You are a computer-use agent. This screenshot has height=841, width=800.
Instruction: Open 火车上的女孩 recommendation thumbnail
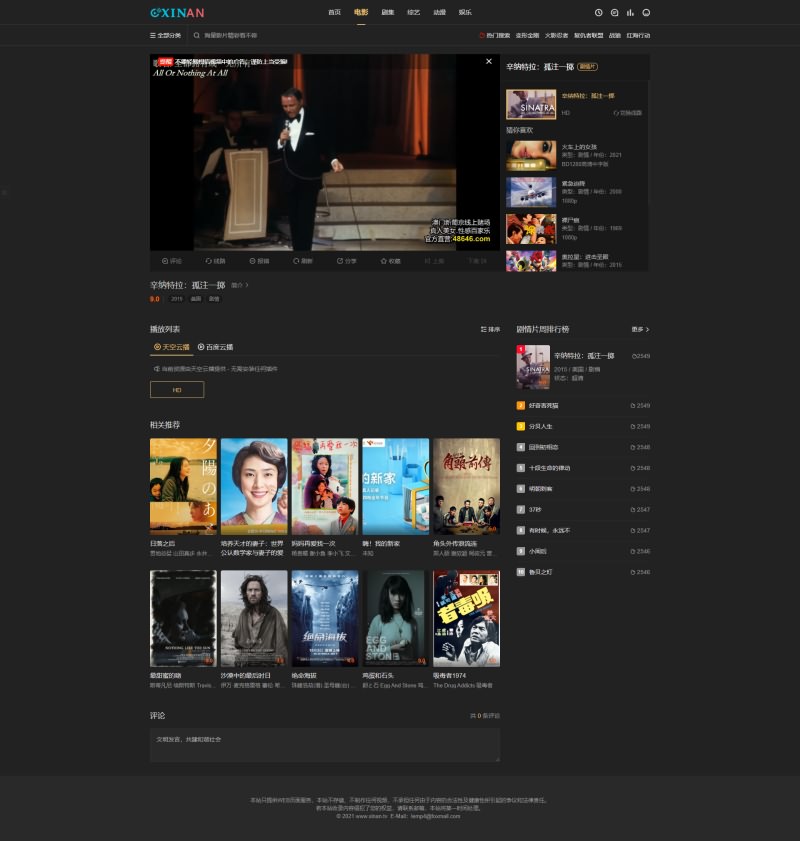coord(531,155)
